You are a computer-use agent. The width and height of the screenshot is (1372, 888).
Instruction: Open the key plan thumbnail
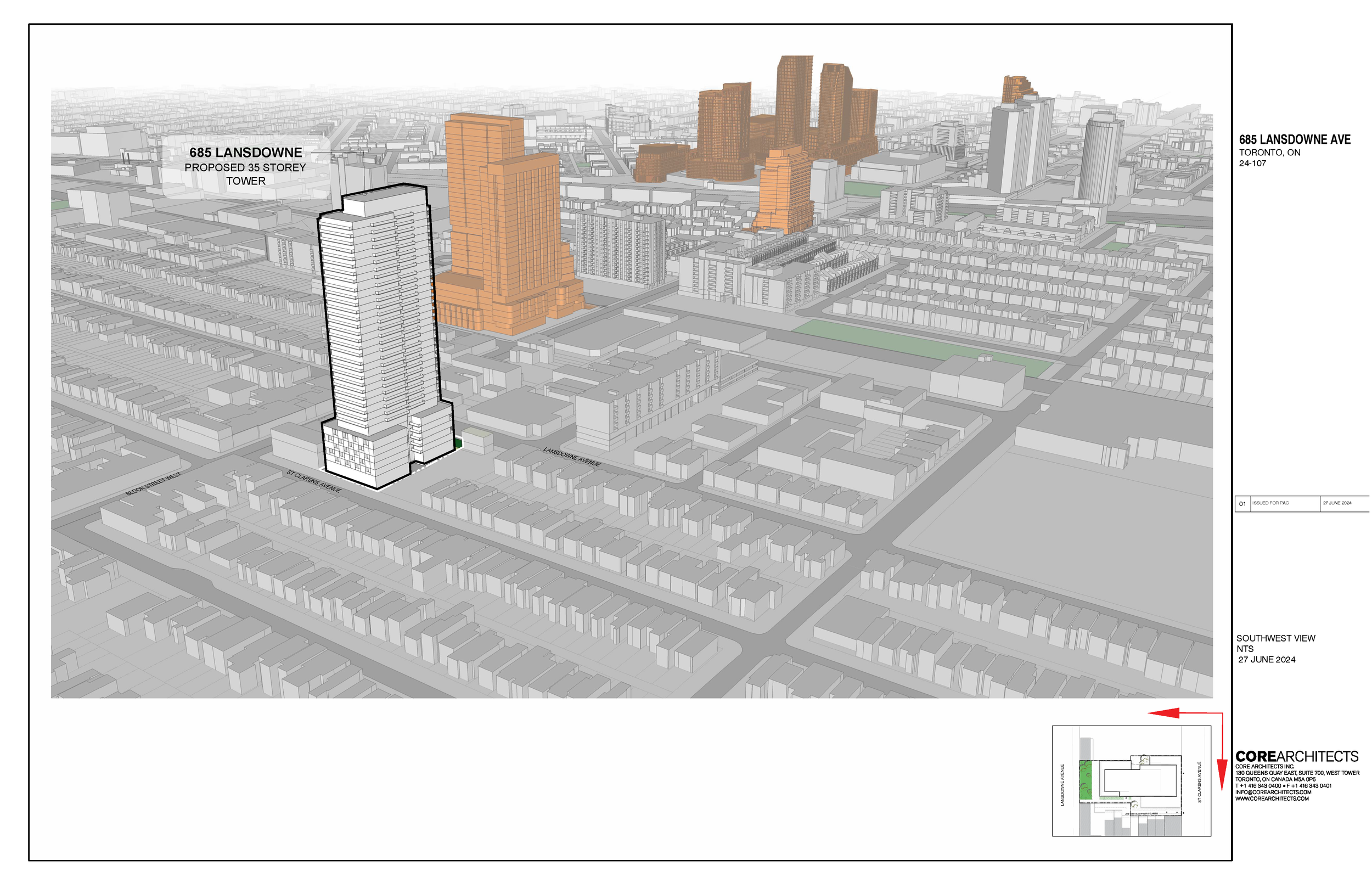(1131, 781)
